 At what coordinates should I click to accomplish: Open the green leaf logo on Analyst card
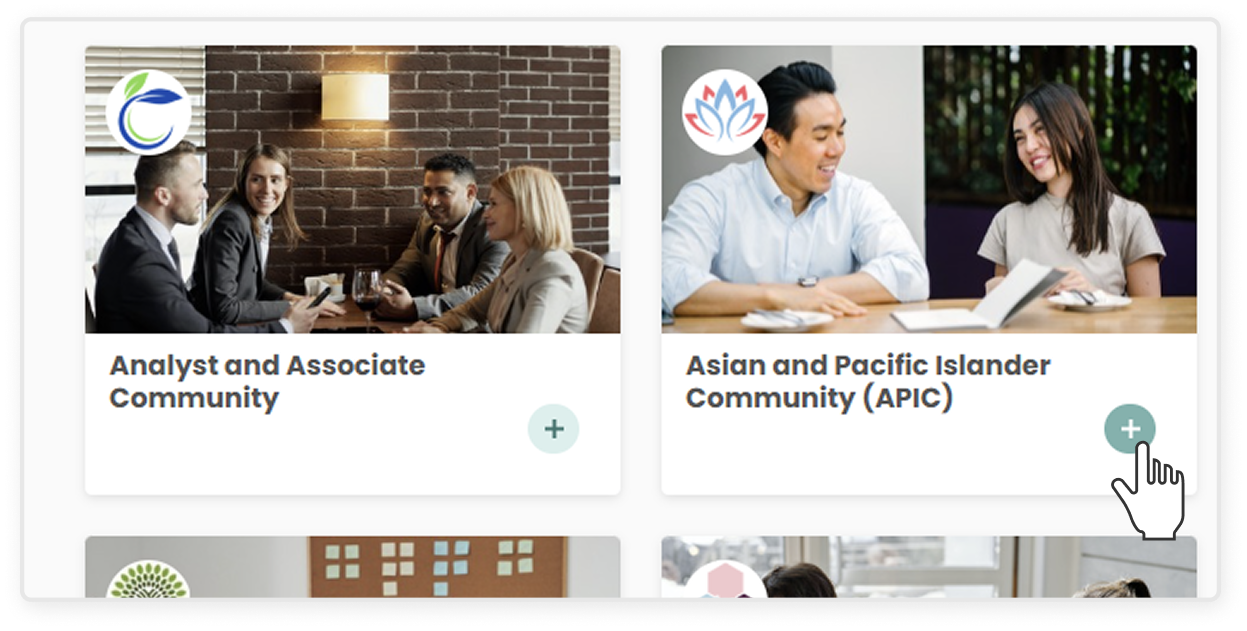[x=149, y=112]
